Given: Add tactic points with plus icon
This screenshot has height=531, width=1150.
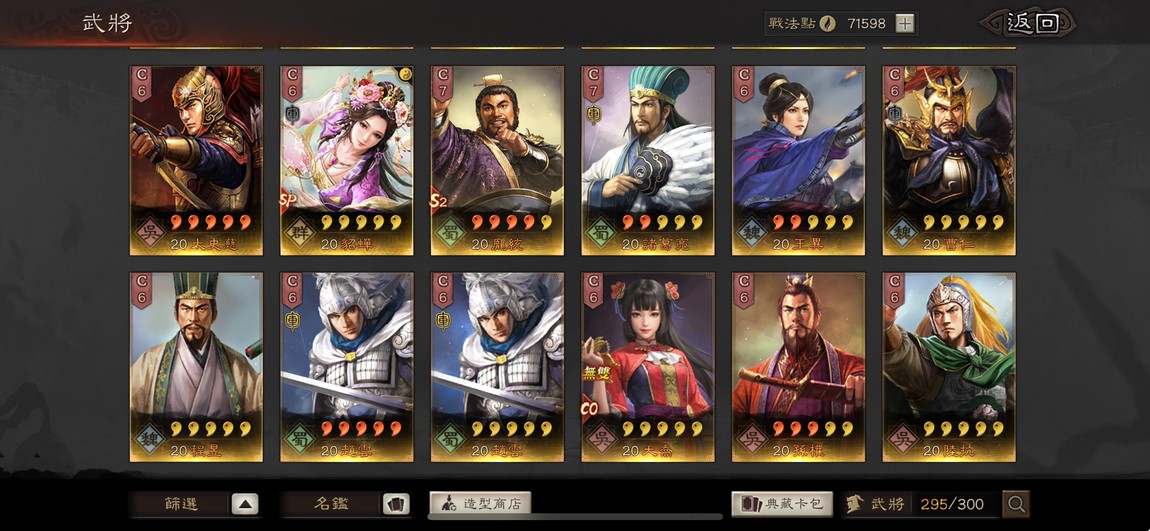Looking at the screenshot, I should 905,23.
